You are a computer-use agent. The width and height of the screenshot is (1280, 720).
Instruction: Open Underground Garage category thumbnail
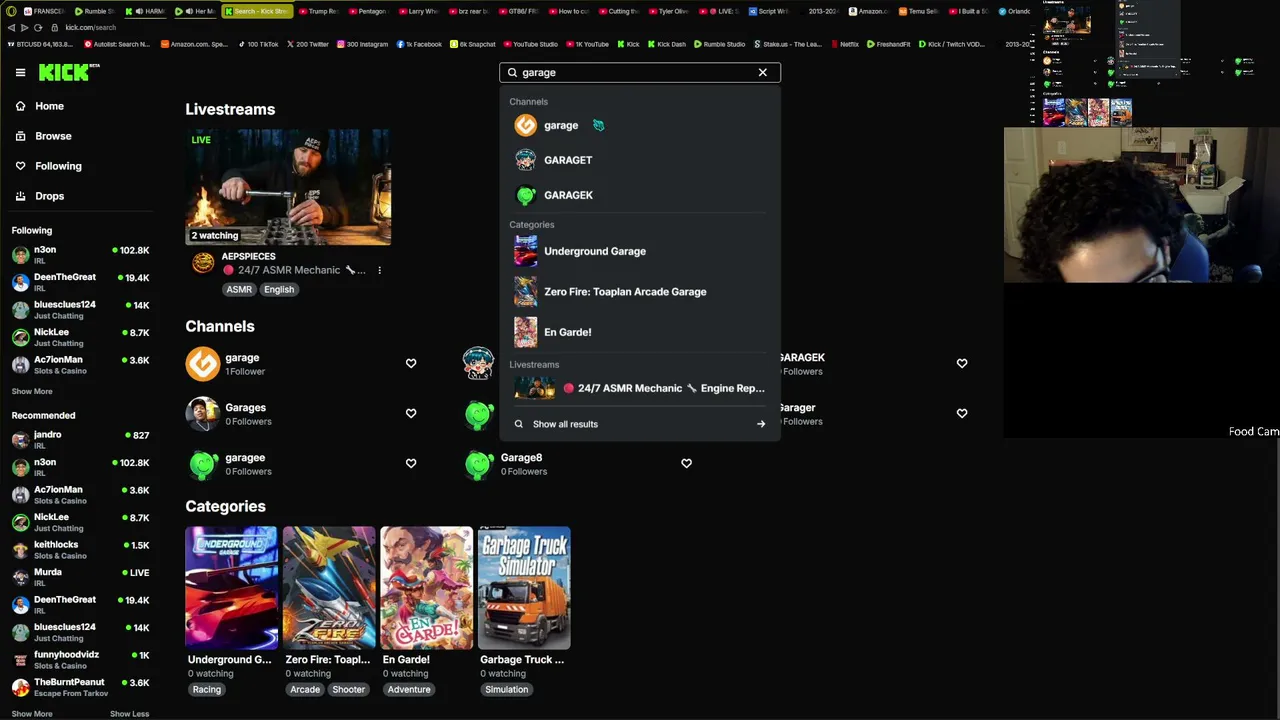(232, 588)
